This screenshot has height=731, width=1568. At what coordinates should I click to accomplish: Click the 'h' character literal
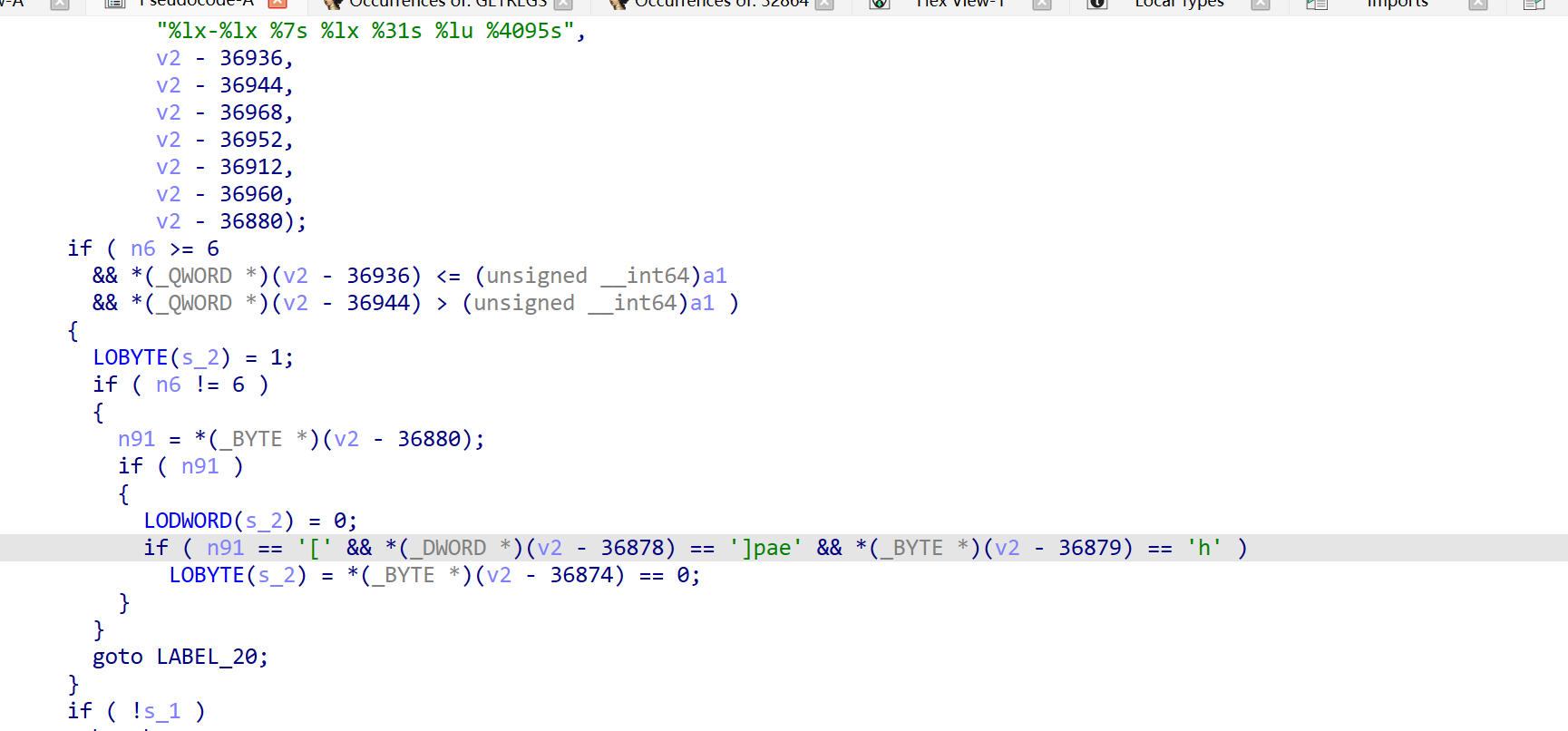[x=1204, y=548]
